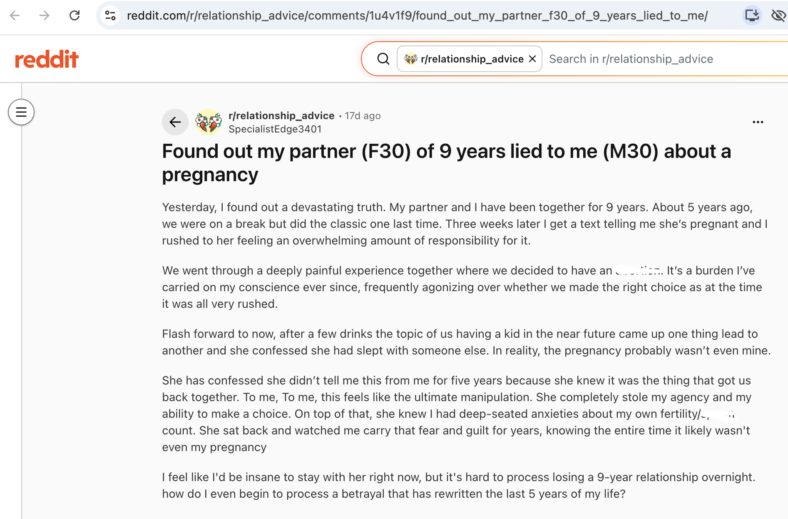Open the reddit home logo
Screen dimensions: 788x519
47,59
